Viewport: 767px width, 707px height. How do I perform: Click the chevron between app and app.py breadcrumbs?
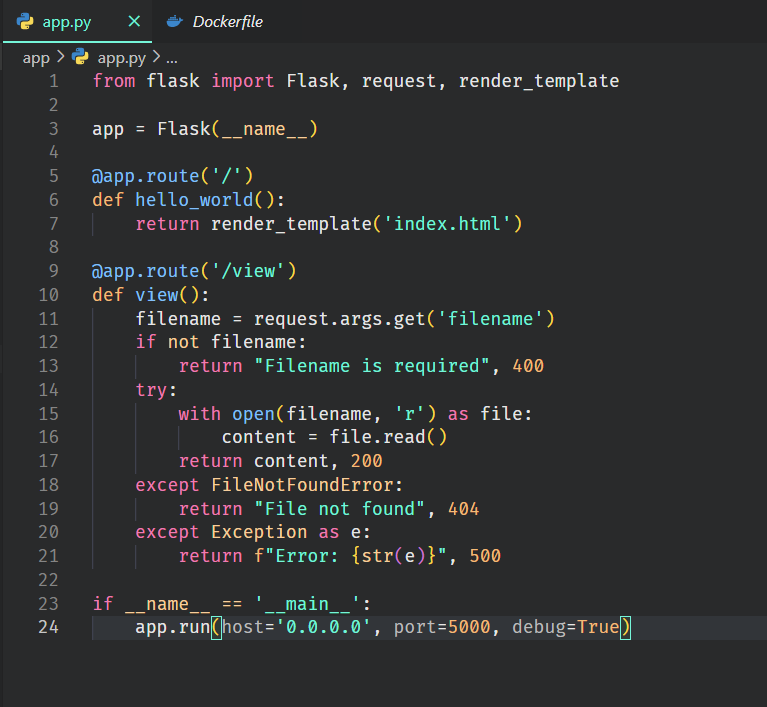pyautogui.click(x=59, y=58)
